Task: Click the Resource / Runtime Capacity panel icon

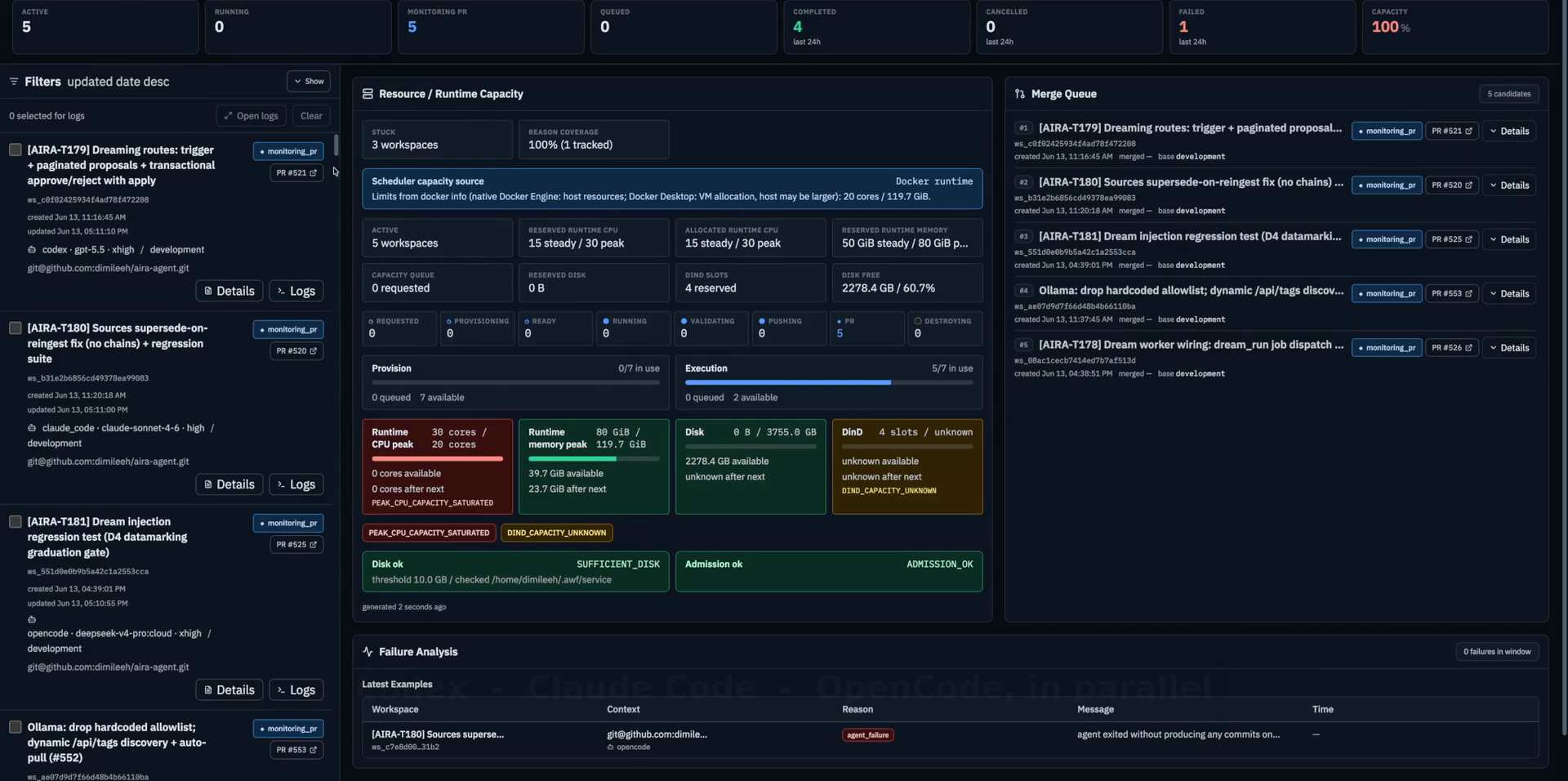Action: point(367,94)
